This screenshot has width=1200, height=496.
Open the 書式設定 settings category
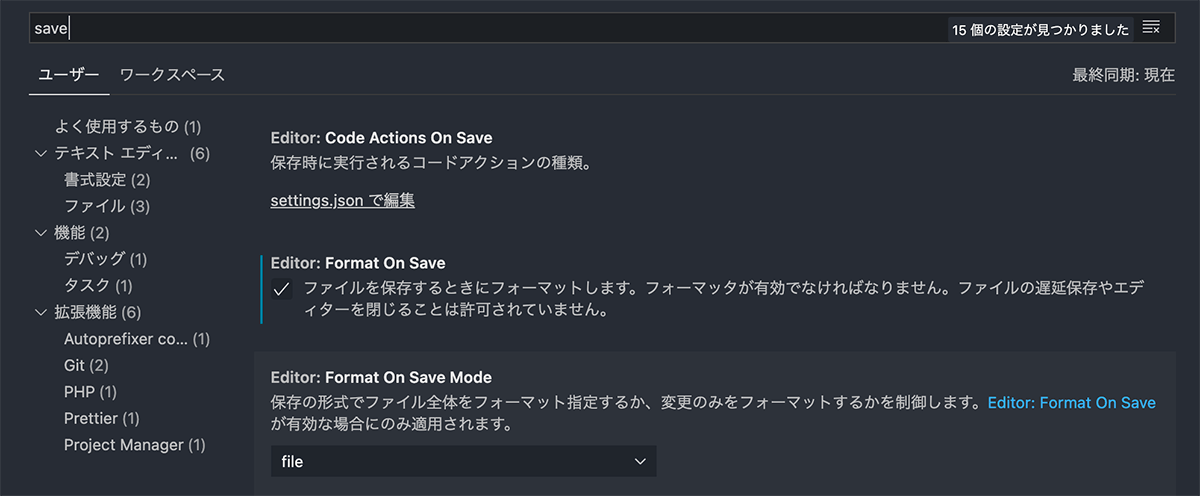pyautogui.click(x=106, y=180)
